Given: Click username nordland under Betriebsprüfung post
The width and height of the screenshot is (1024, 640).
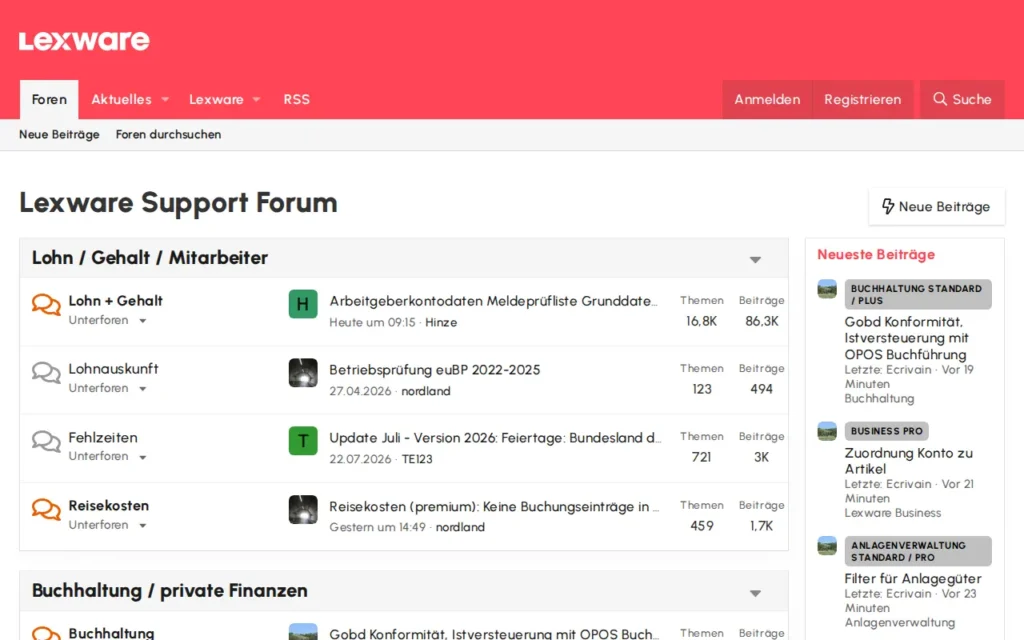Looking at the screenshot, I should click(426, 391).
